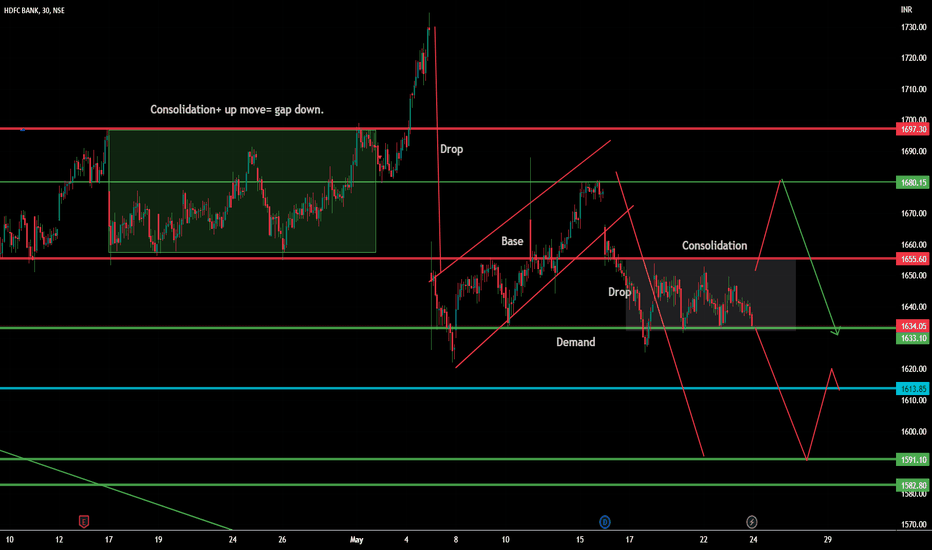Select the 'Base' text annotation
Viewport: 932px width, 550px height.
[x=512, y=241]
